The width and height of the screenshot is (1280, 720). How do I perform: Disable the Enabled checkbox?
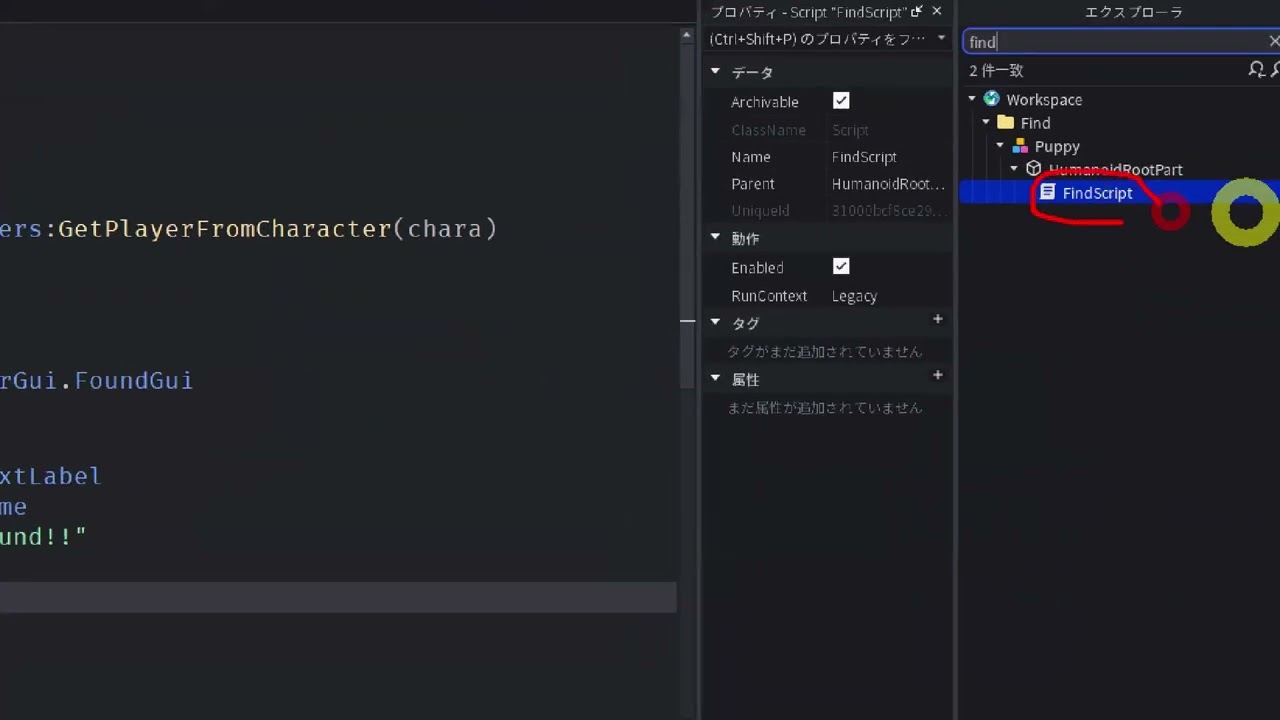point(841,267)
